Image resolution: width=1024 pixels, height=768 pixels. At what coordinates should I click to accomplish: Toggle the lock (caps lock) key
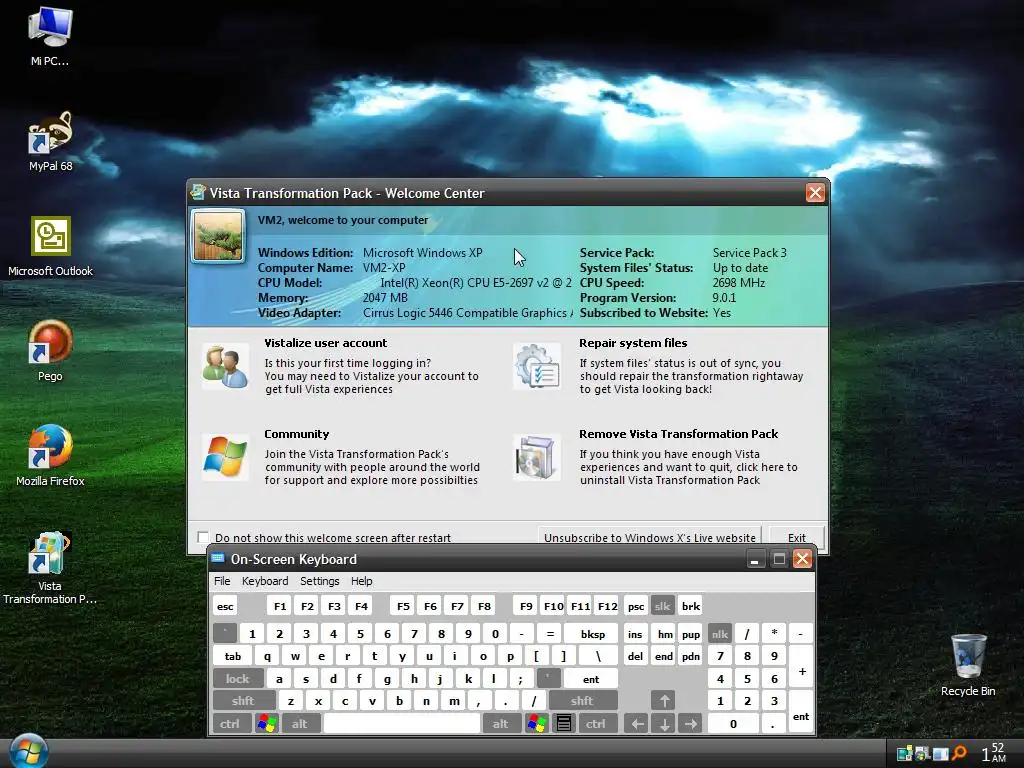tap(238, 679)
